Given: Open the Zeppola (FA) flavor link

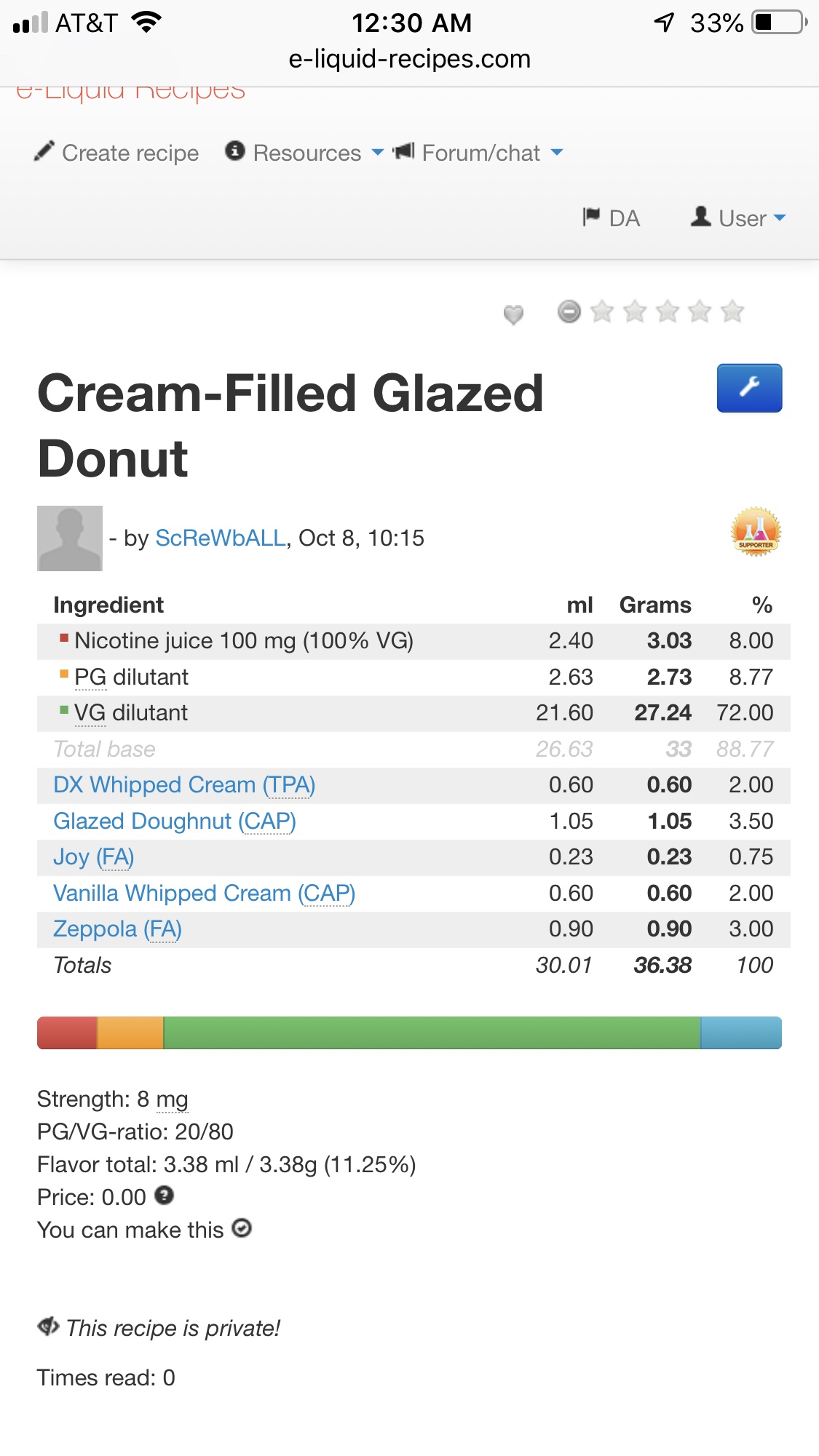Looking at the screenshot, I should pos(117,928).
